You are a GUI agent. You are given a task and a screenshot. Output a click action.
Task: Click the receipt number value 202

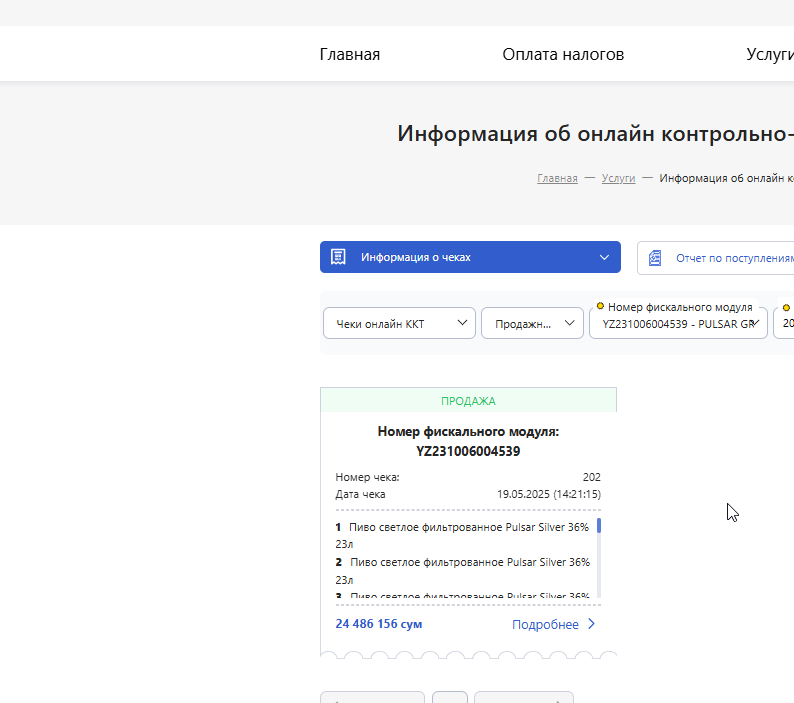tap(591, 477)
